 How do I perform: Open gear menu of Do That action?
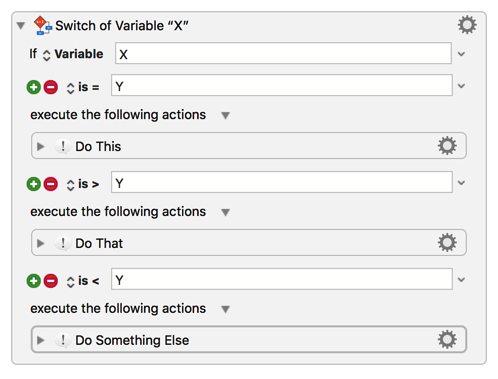[447, 243]
